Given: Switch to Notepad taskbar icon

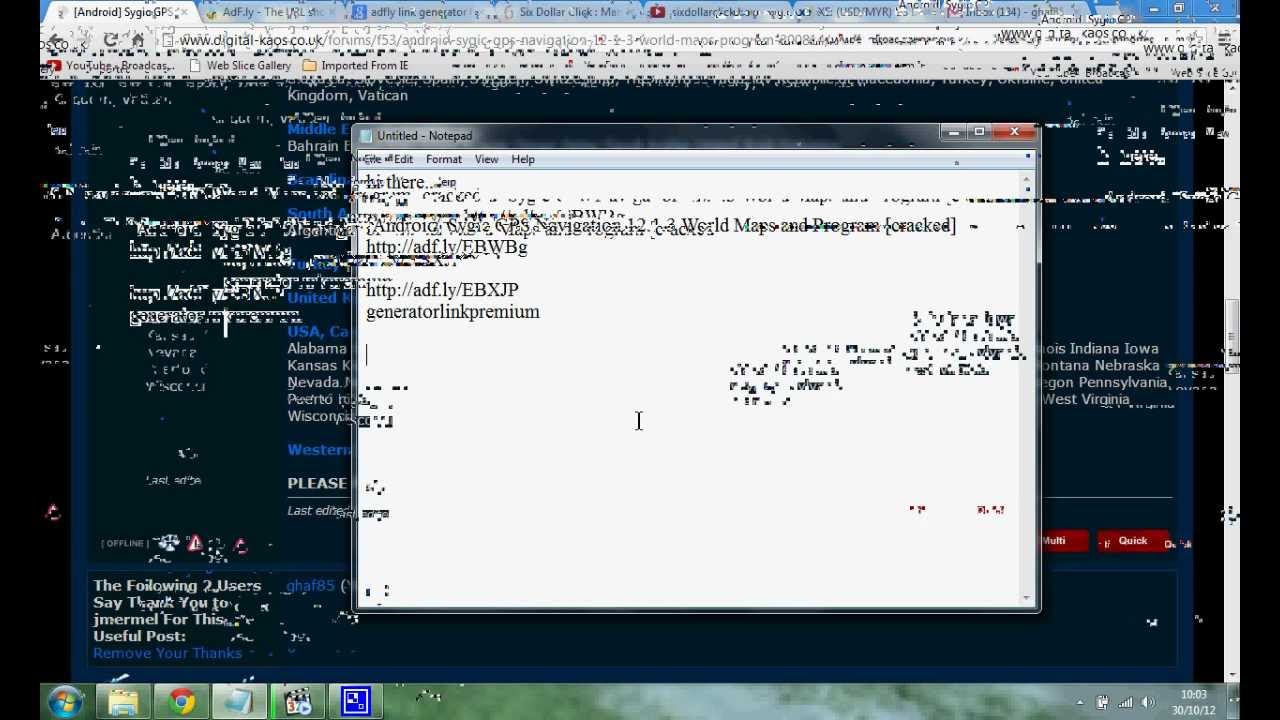Looking at the screenshot, I should coord(239,702).
